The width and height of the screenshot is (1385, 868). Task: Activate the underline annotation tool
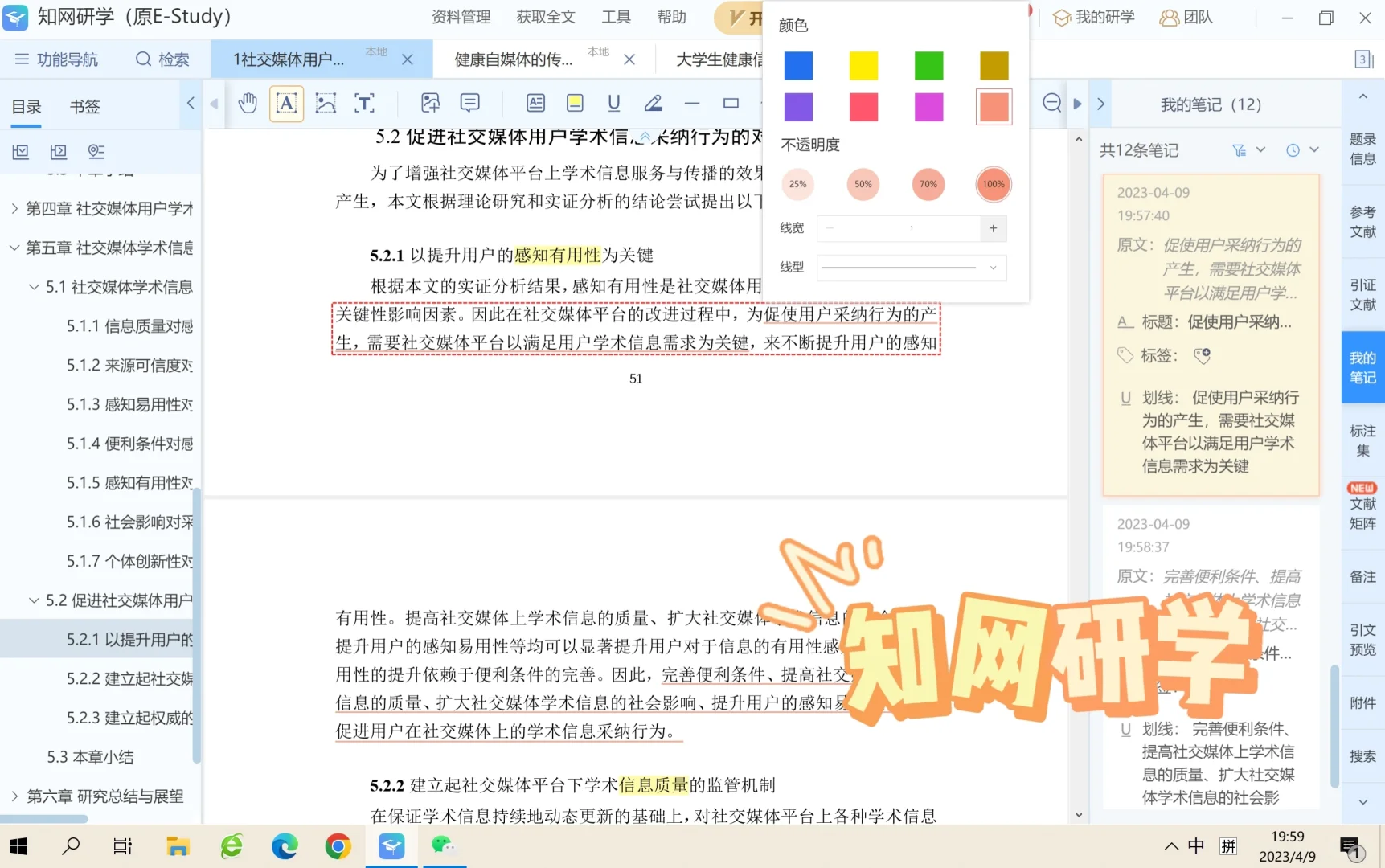pyautogui.click(x=613, y=103)
